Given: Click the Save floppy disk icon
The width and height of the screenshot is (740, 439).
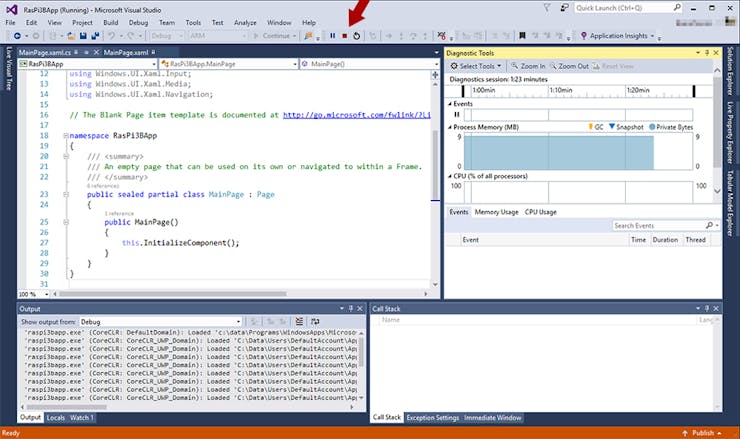Looking at the screenshot, I should pos(83,36).
